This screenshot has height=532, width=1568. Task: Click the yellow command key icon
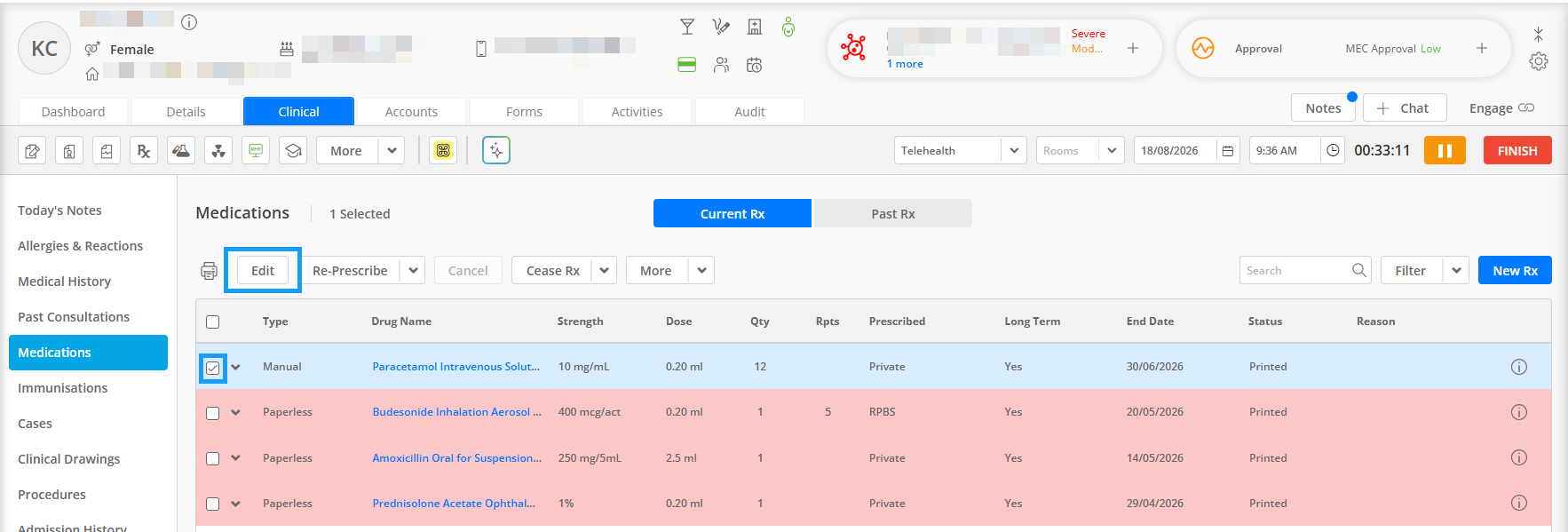click(443, 151)
